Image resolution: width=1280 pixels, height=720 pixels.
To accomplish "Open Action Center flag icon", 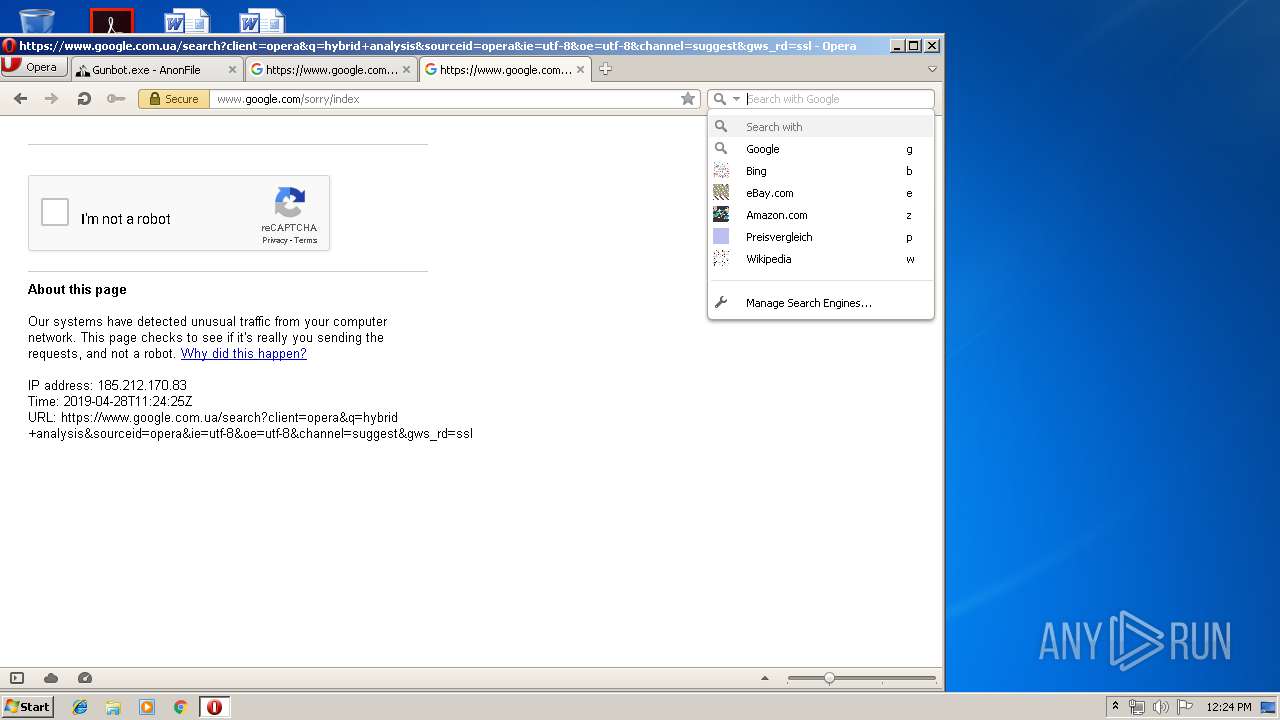I will coord(1184,707).
